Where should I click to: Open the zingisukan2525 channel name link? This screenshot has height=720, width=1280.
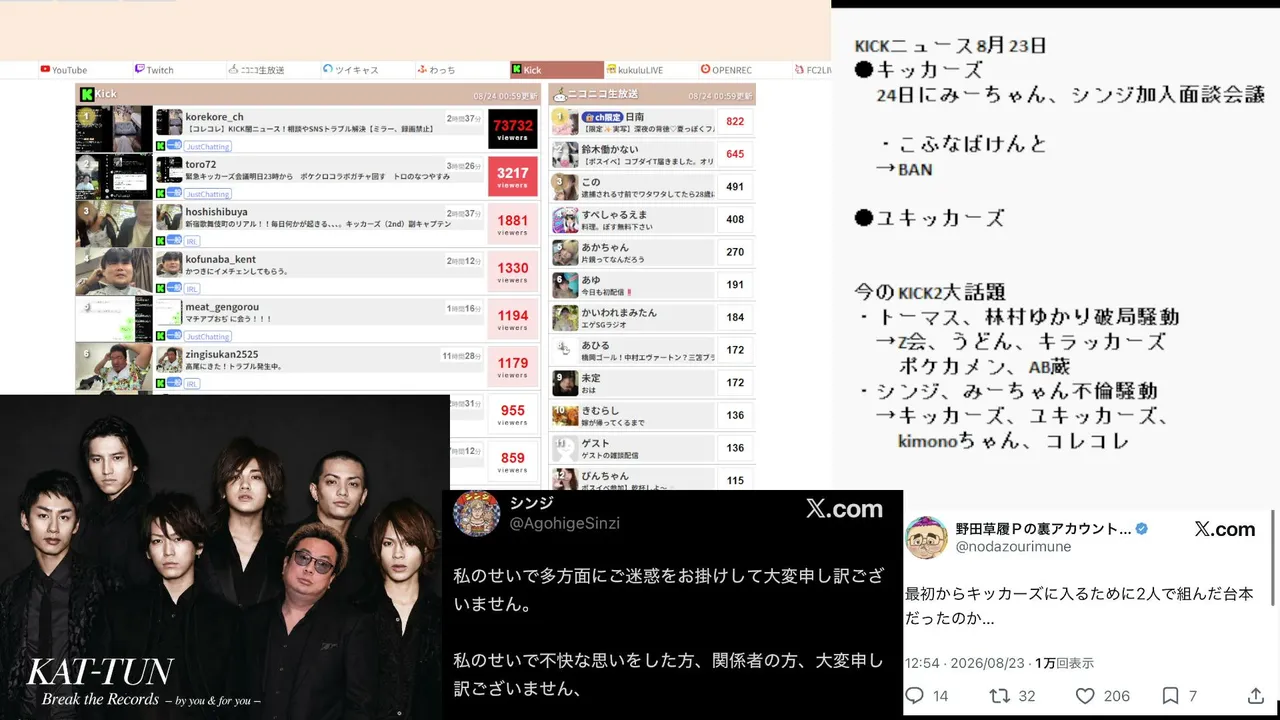222,354
